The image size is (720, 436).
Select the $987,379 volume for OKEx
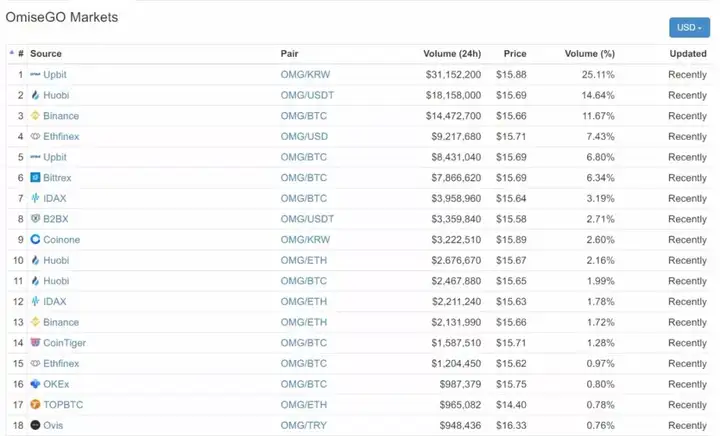click(x=460, y=384)
